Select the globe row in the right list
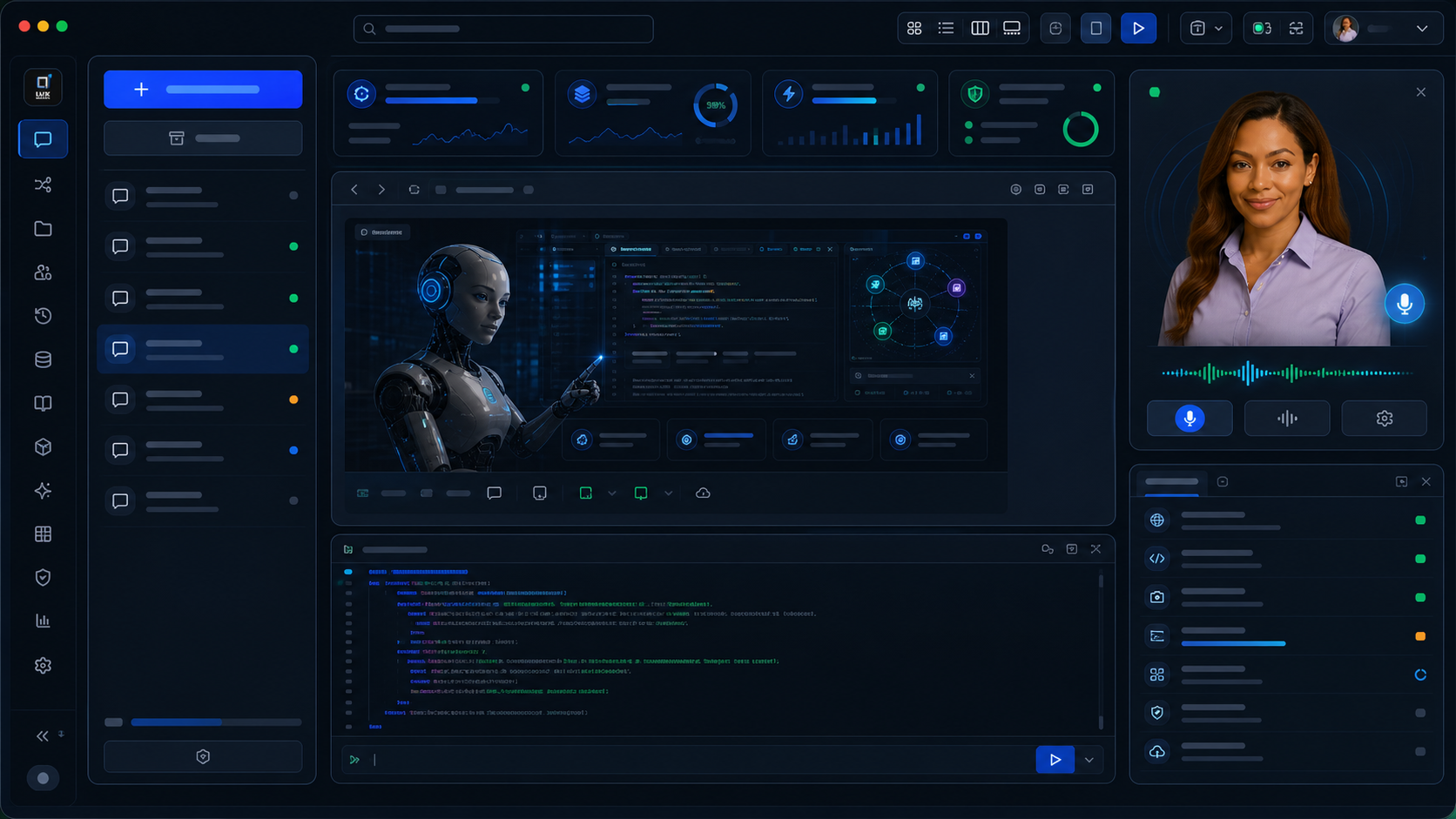 (x=1286, y=520)
